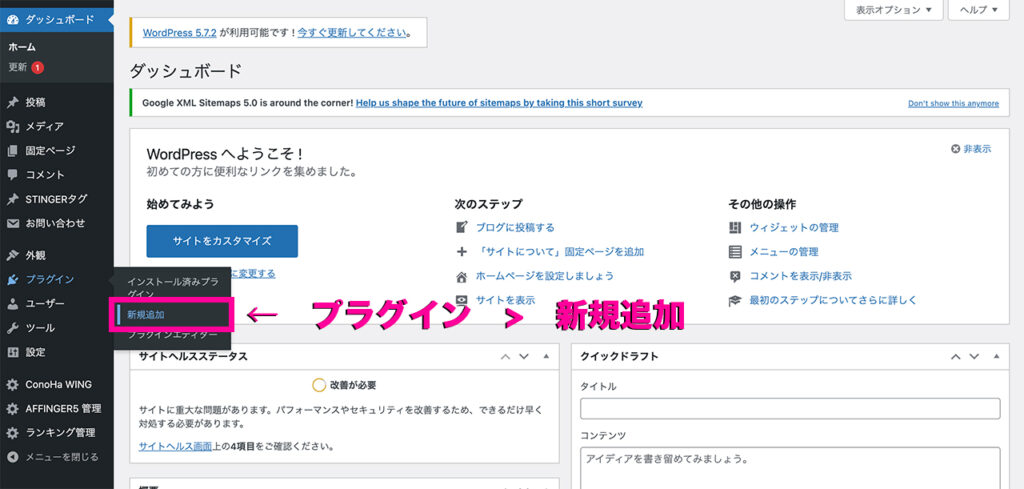
Task: Click the graduation cap icon beside 最初のステップ
Action: tap(735, 300)
